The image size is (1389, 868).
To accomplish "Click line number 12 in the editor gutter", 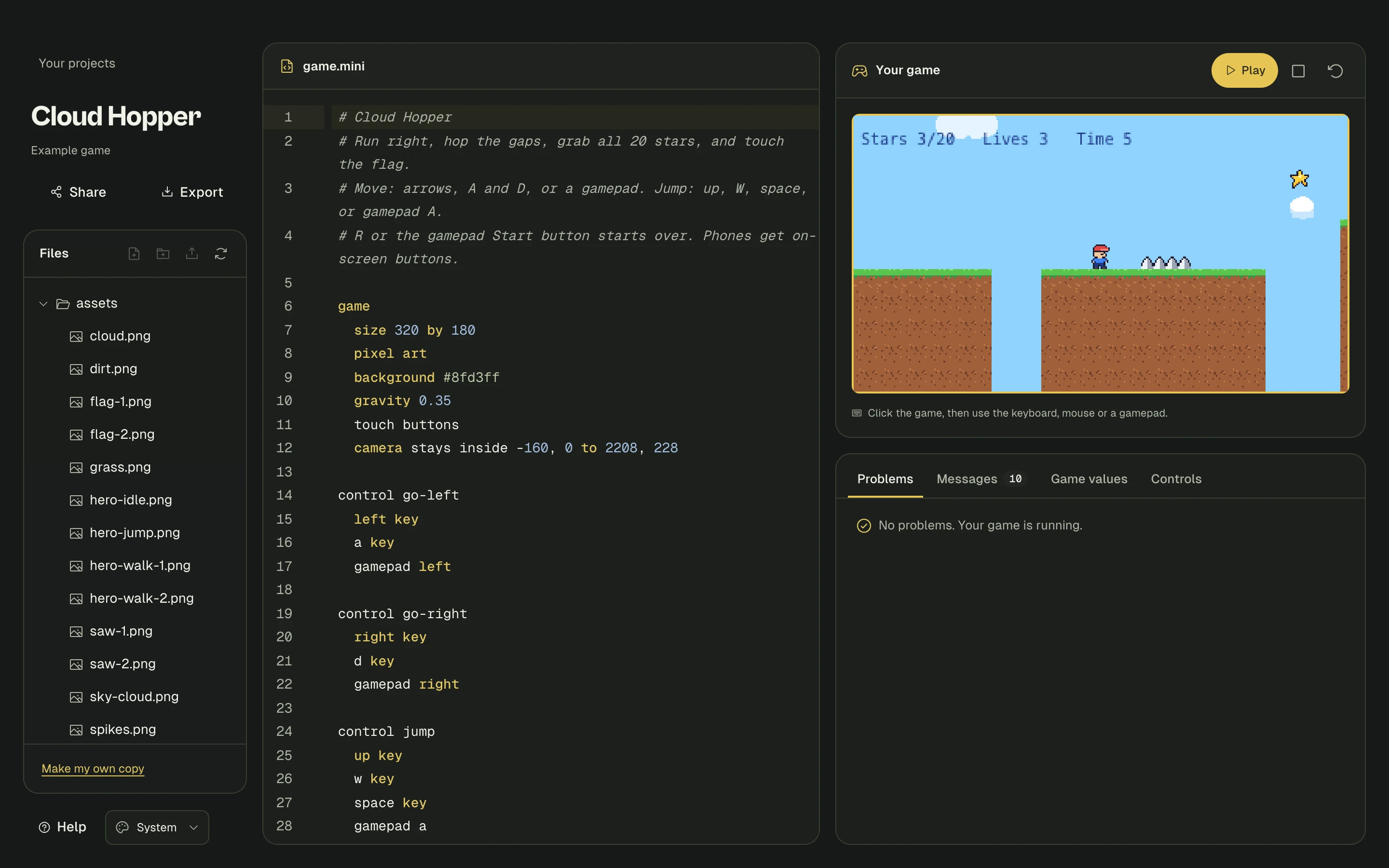I will click(284, 448).
